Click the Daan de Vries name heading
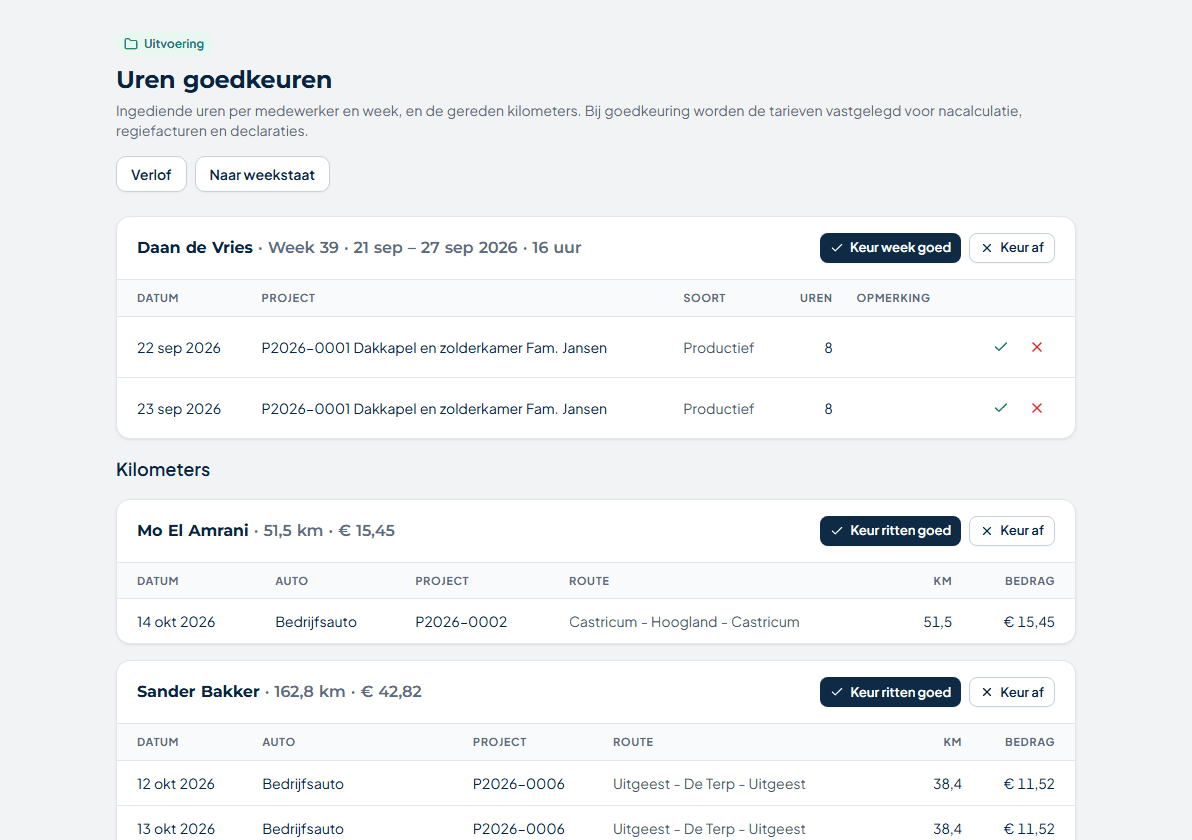This screenshot has width=1192, height=840. click(195, 248)
